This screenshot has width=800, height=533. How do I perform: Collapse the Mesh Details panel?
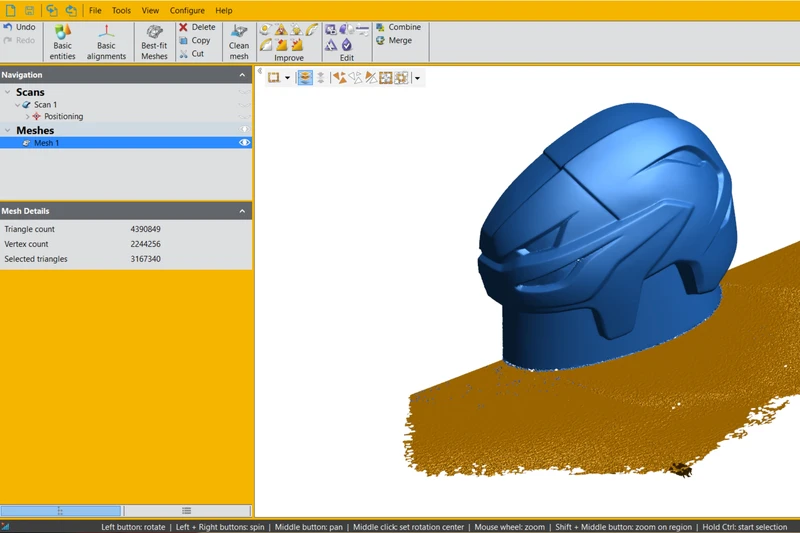coord(242,211)
